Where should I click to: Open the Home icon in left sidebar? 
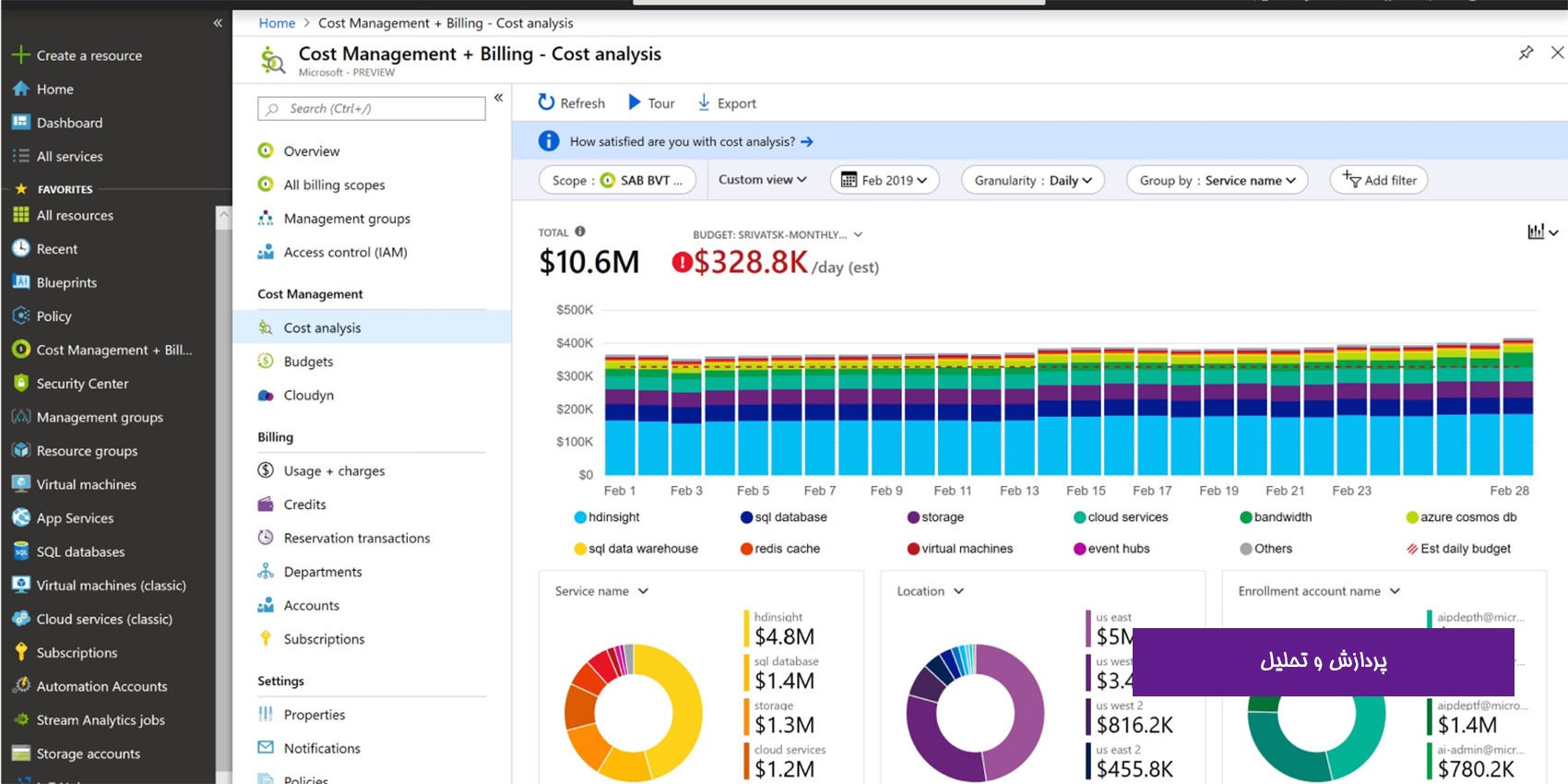point(20,89)
